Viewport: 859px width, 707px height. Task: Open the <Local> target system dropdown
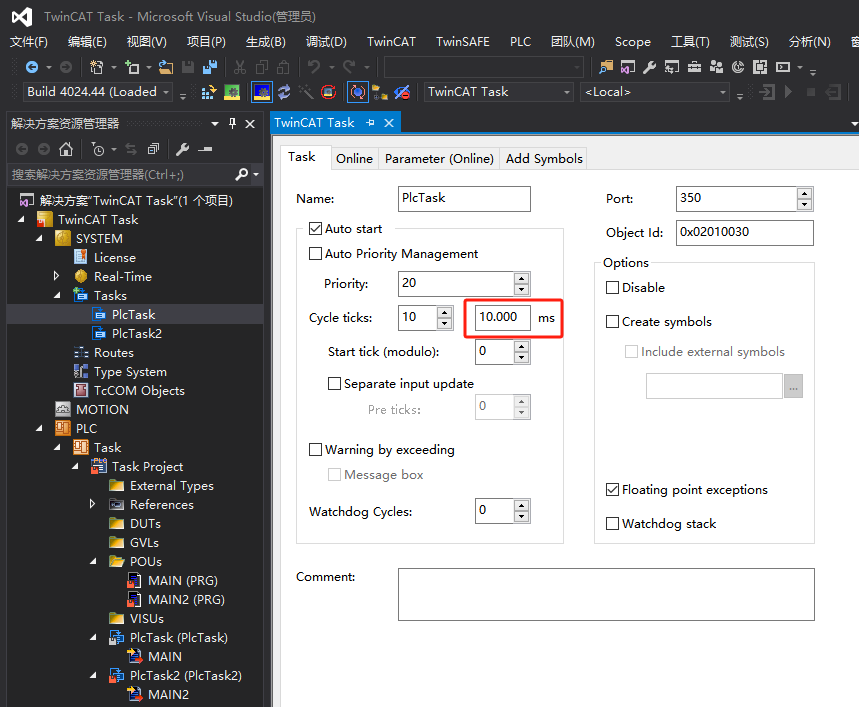click(x=723, y=92)
